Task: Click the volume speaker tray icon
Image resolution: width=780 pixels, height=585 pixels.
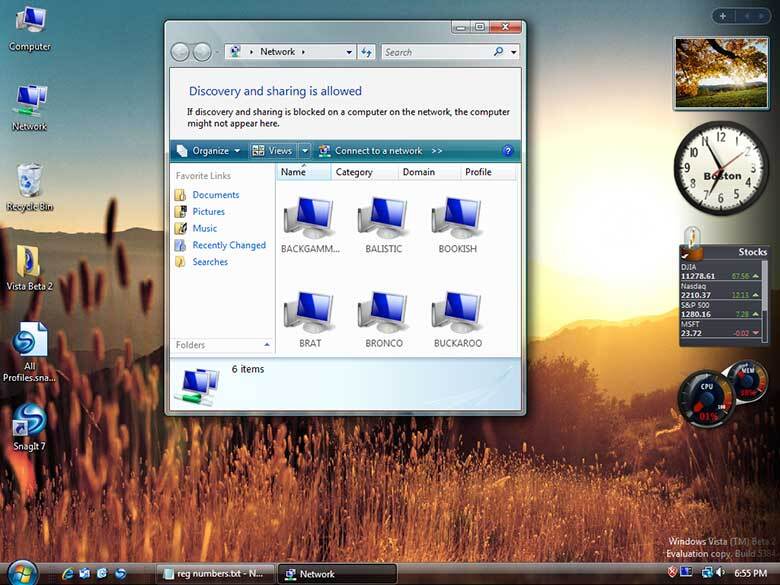Action: tap(720, 573)
